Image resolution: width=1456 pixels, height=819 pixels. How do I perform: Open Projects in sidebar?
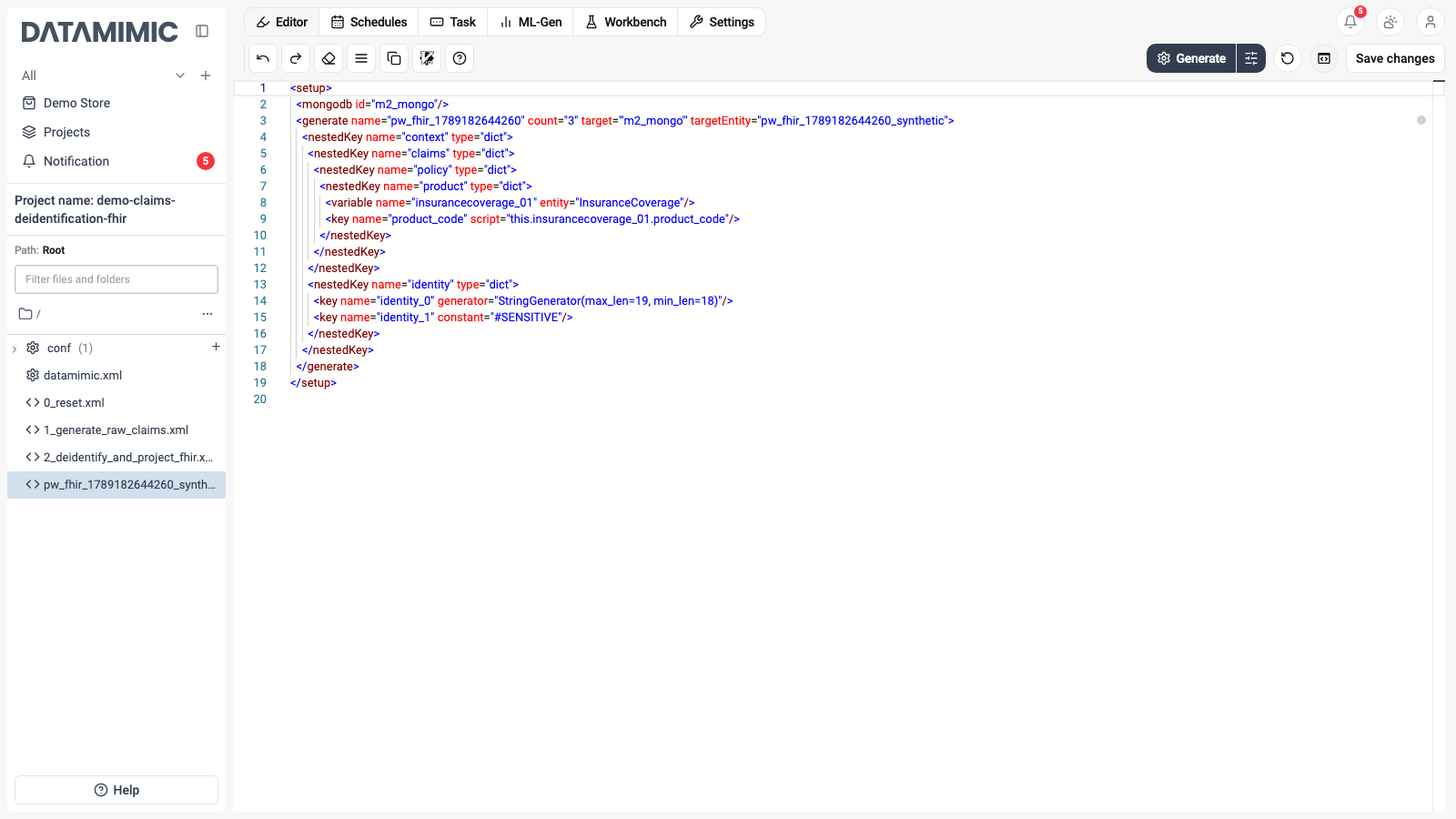(116, 132)
